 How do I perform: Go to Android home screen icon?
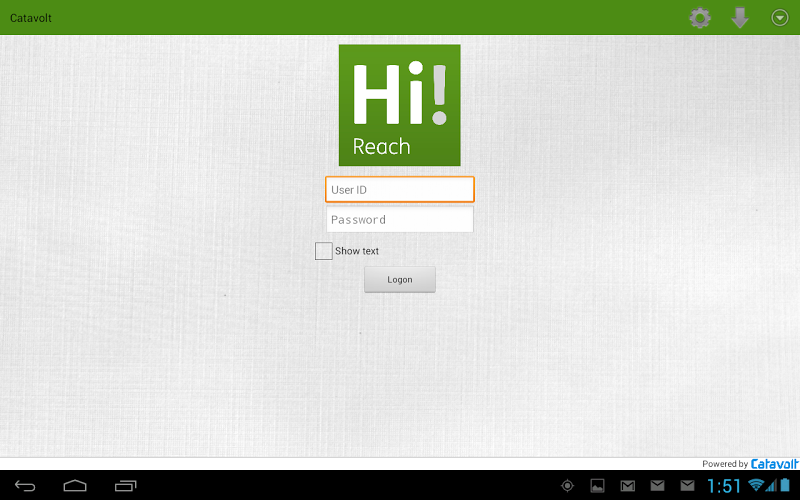tap(75, 486)
